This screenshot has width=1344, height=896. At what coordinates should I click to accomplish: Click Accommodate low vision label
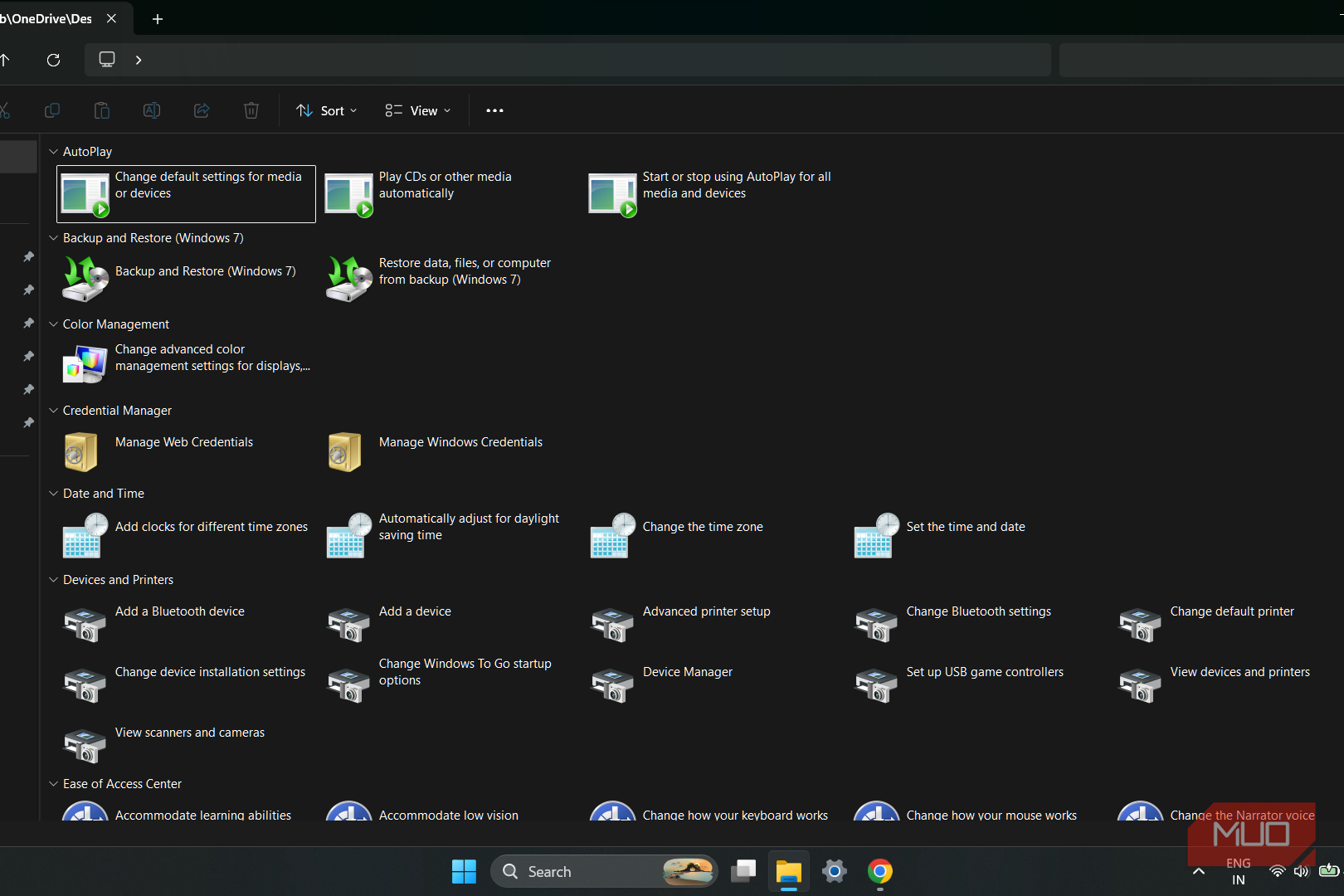(449, 815)
